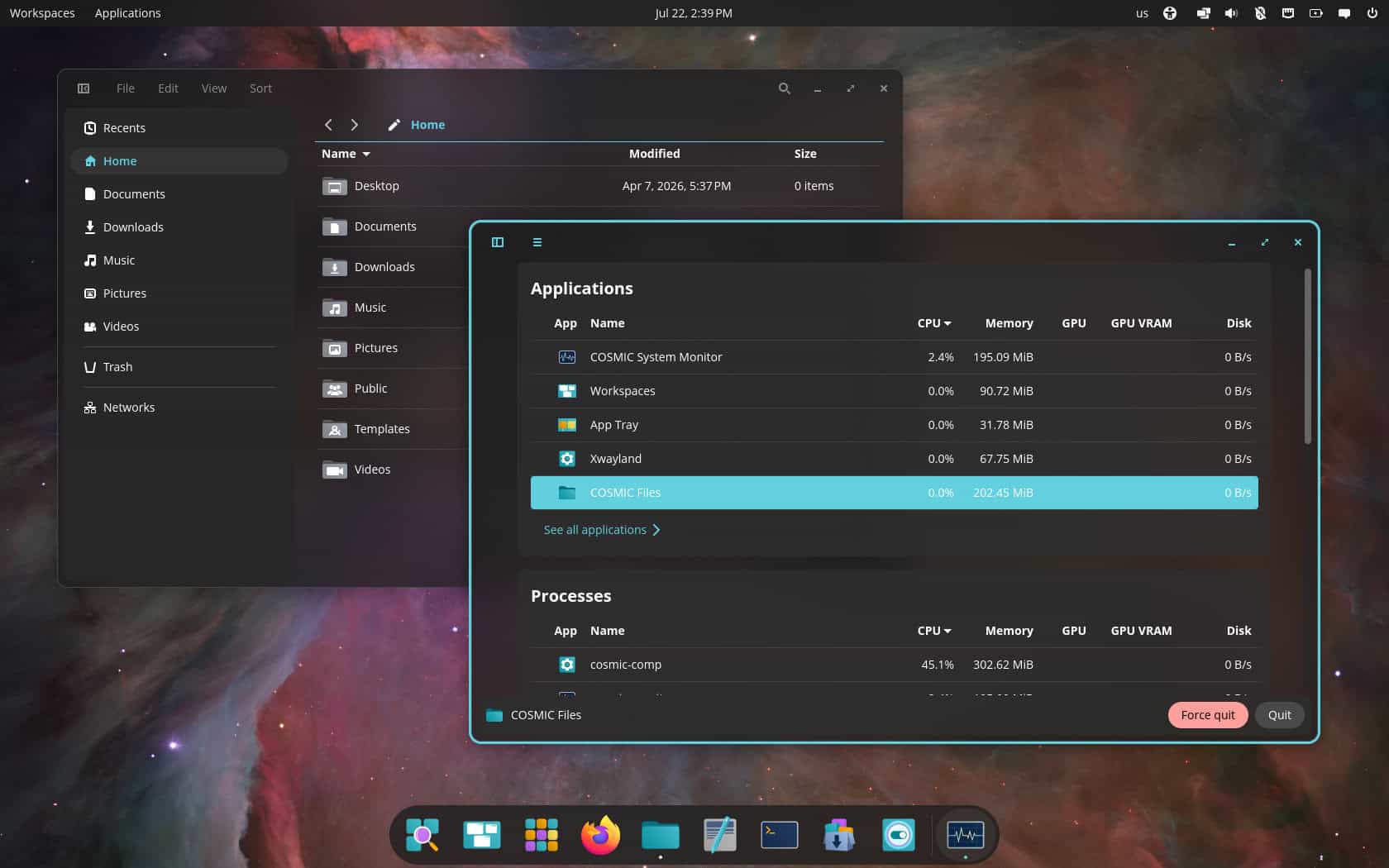Open COSMIC Store from dock

pyautogui.click(x=839, y=835)
